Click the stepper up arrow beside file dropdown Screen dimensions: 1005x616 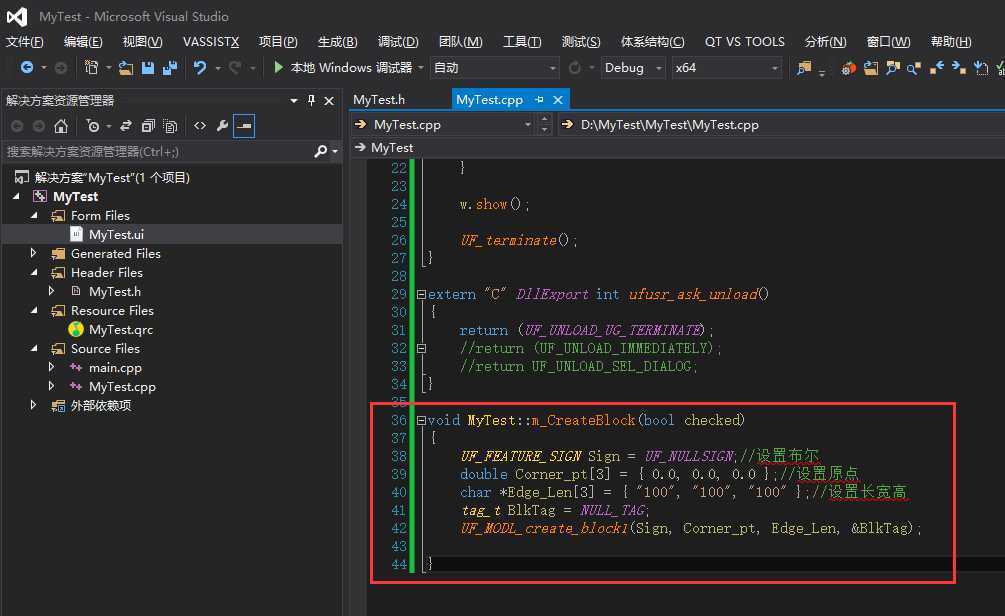[544, 119]
